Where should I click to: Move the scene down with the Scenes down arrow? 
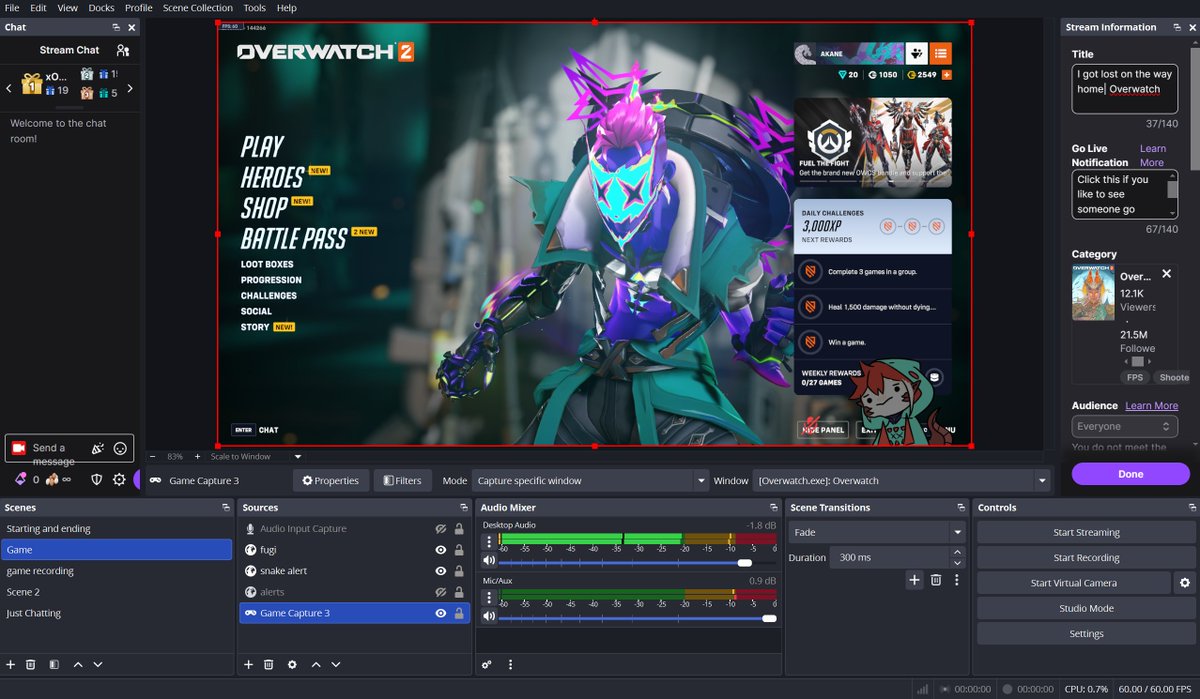tap(98, 664)
